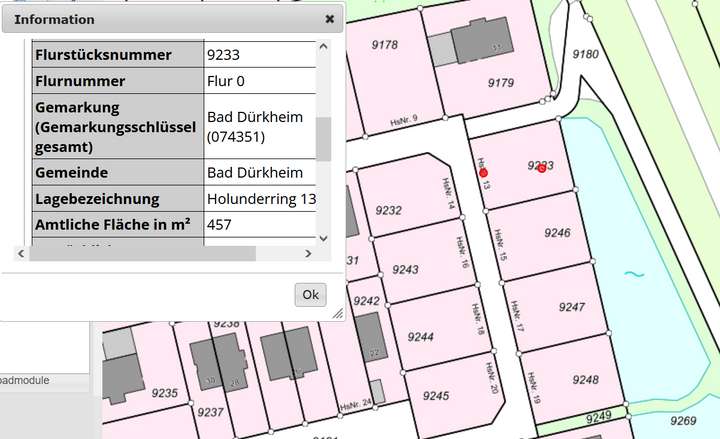
Task: Click the horizontal scrollbar thumb below table
Action: pos(142,253)
